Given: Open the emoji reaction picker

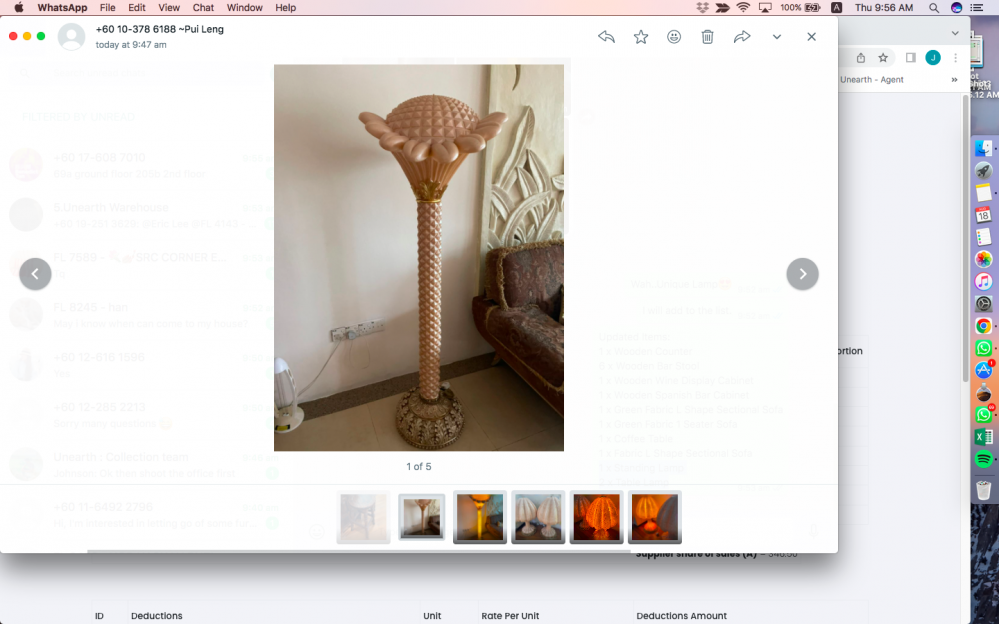Looking at the screenshot, I should 674,37.
